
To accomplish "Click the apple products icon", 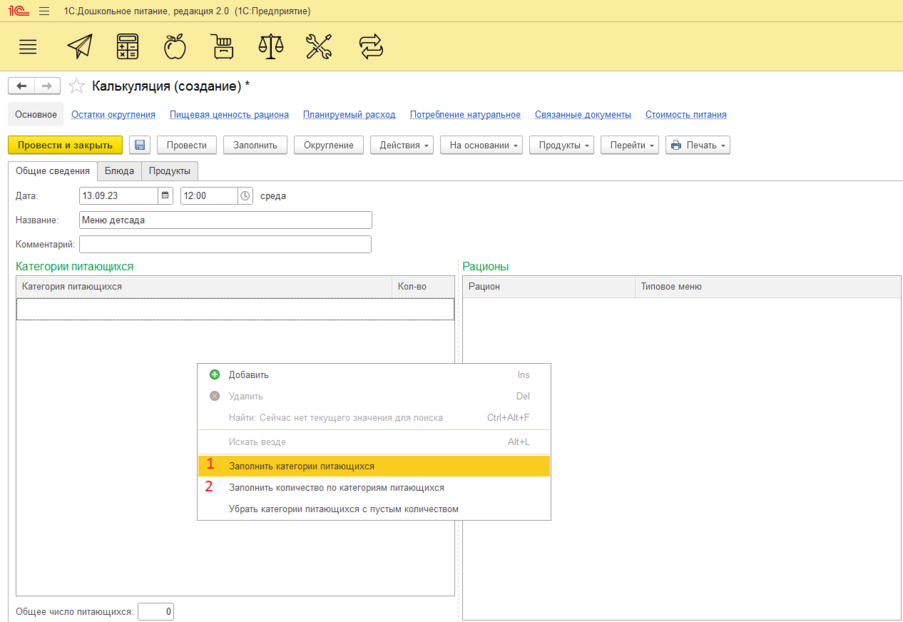I will pyautogui.click(x=175, y=47).
